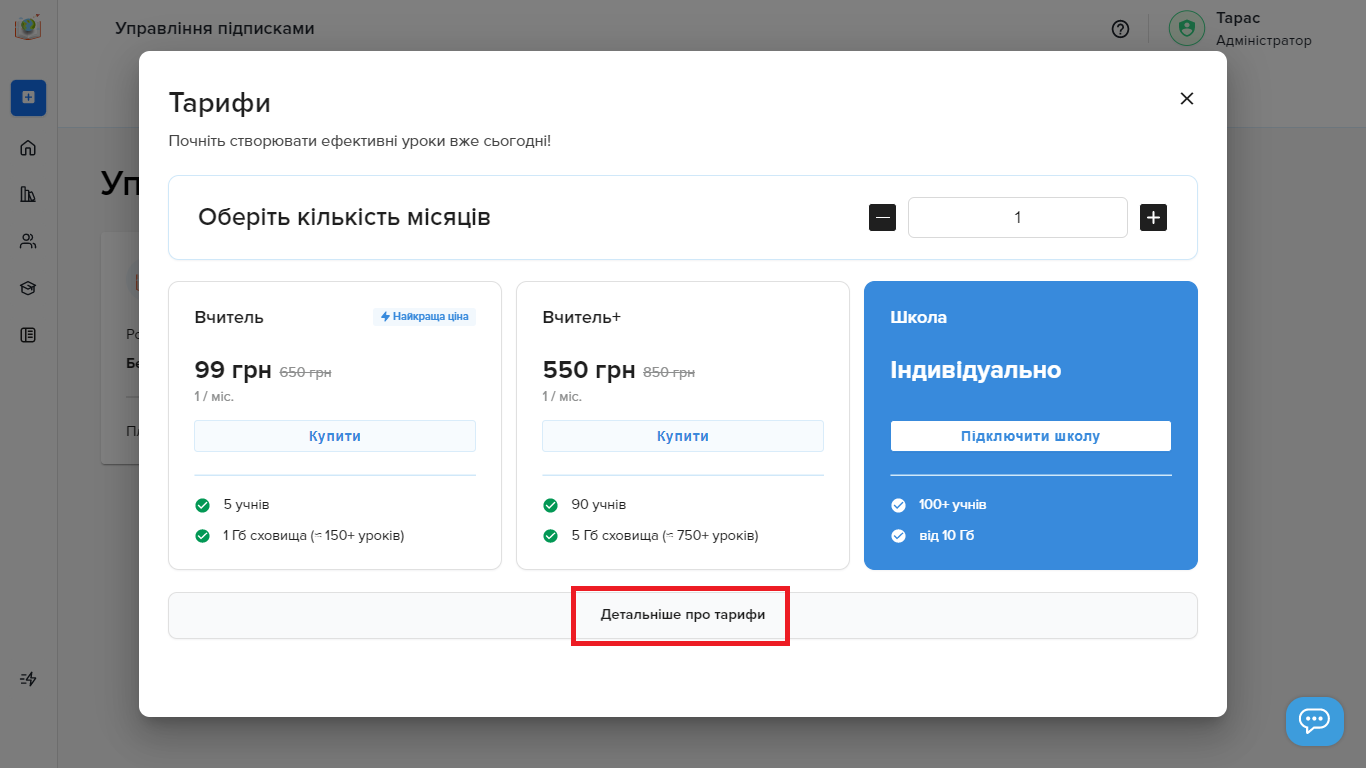Click the months quantity input field
Image resolution: width=1366 pixels, height=768 pixels.
(1017, 217)
